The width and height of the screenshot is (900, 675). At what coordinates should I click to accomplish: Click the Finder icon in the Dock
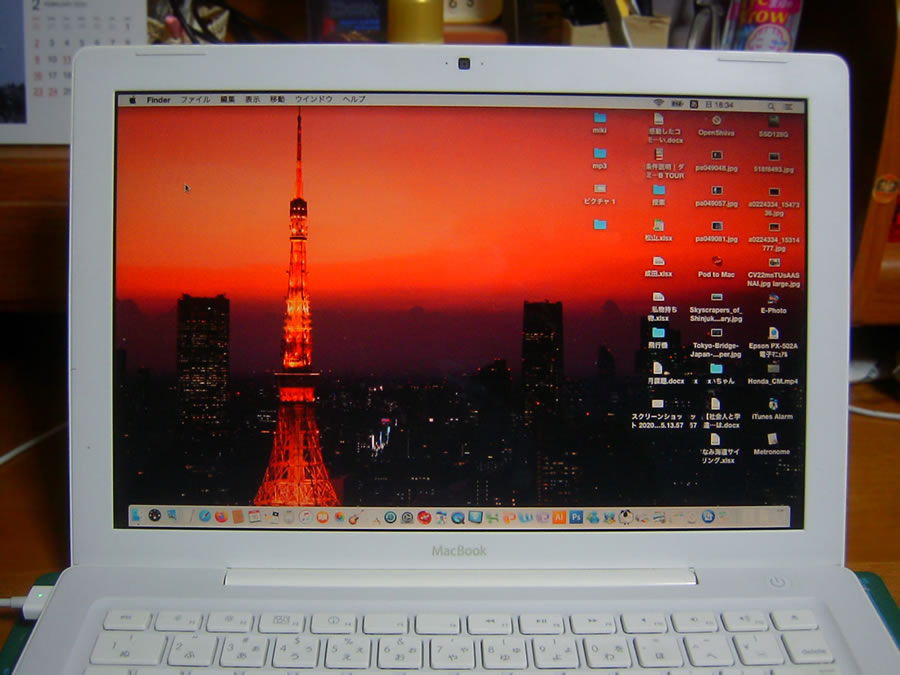coord(135,516)
